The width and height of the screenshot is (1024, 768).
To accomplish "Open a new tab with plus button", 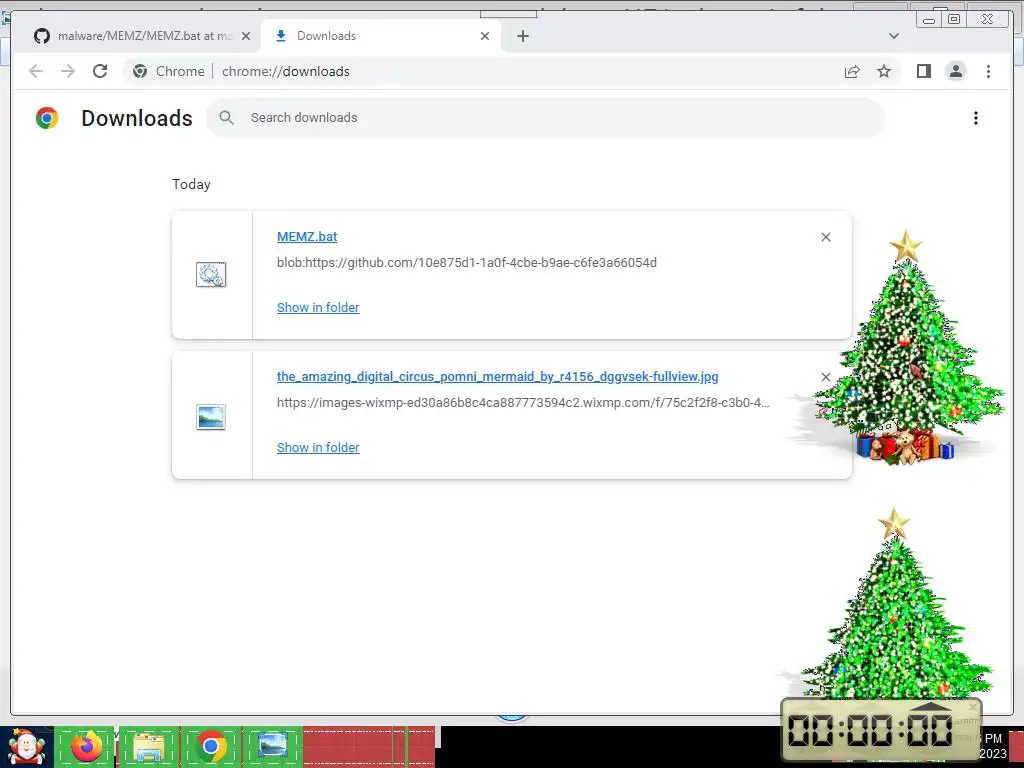I will click(x=523, y=36).
